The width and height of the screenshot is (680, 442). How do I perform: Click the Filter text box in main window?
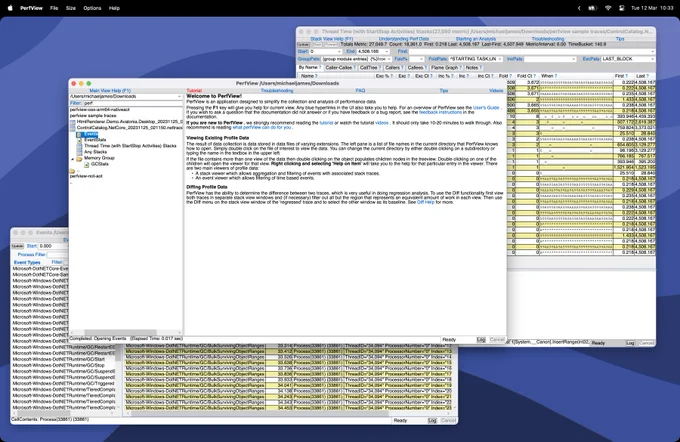132,103
